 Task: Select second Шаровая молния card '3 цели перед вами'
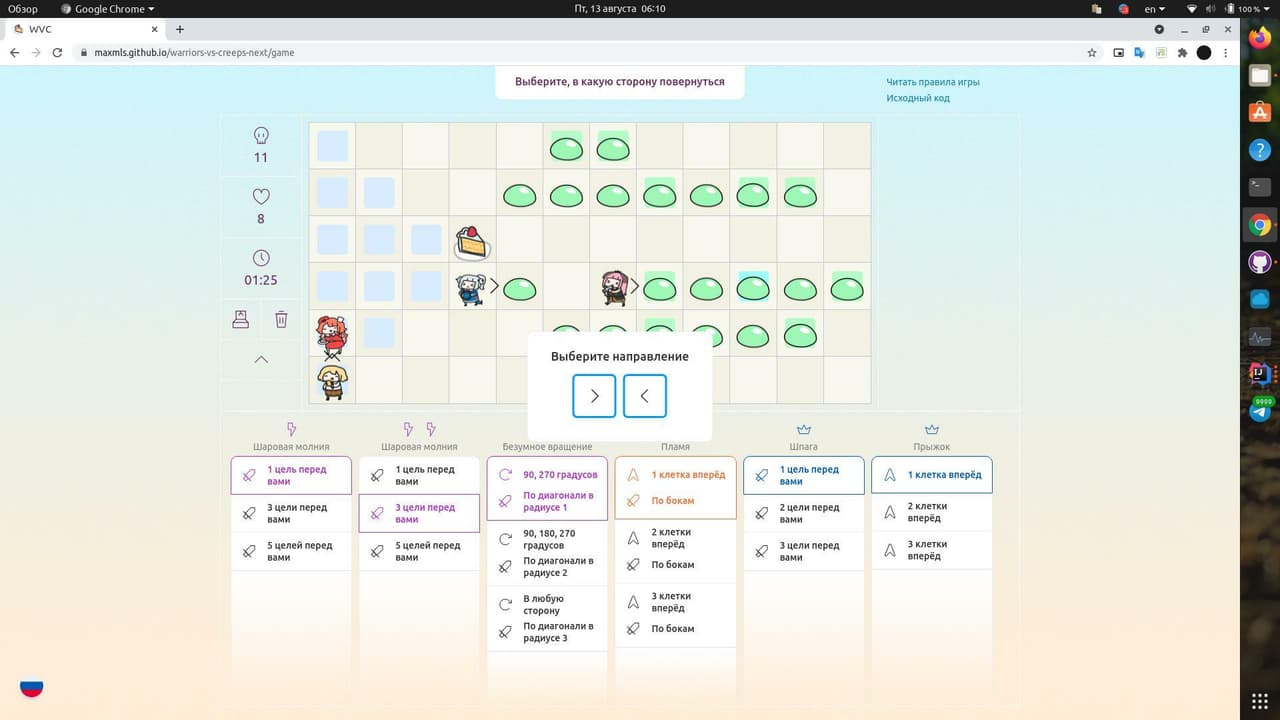(x=419, y=513)
